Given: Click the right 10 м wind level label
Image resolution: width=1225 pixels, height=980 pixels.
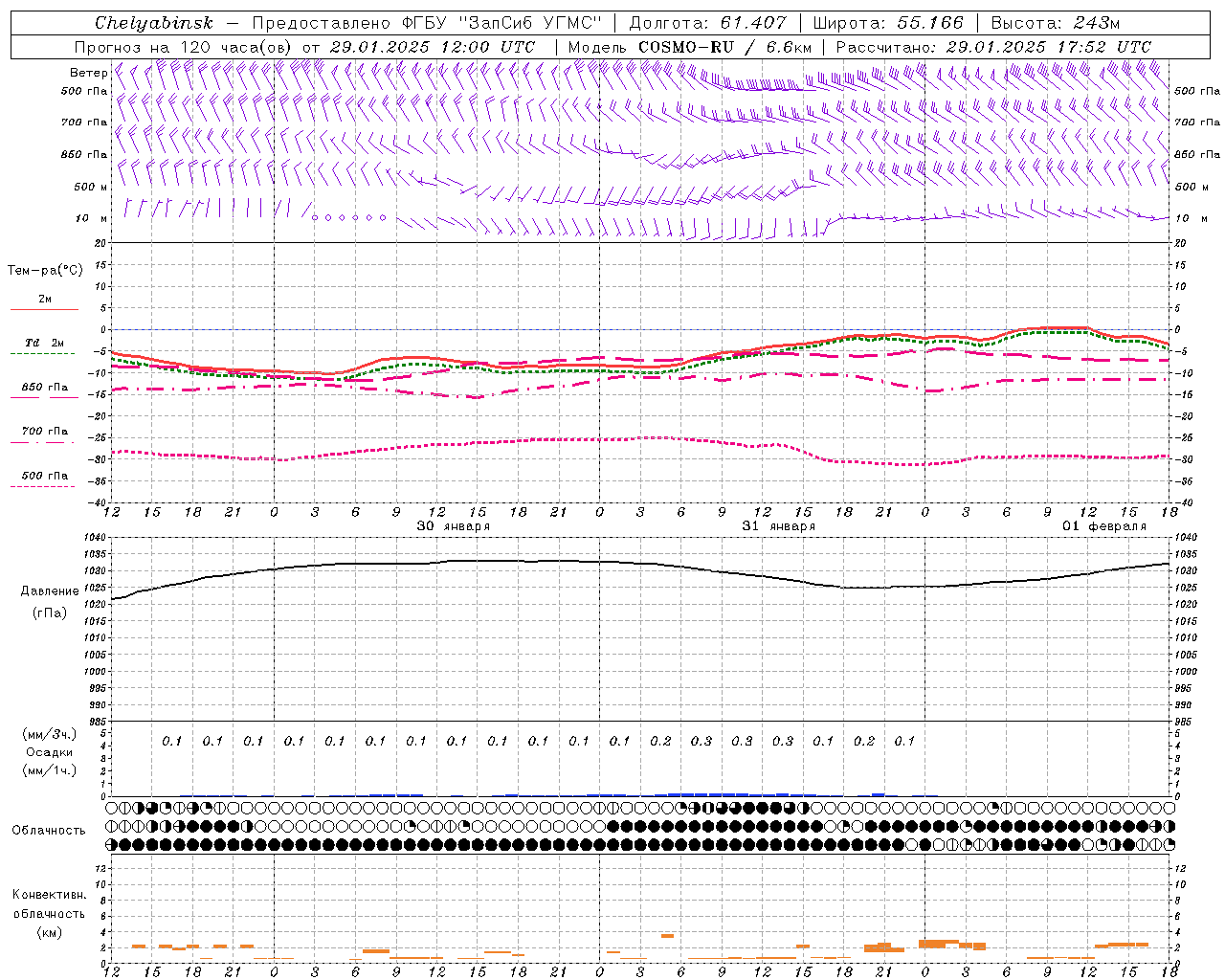Looking at the screenshot, I should (1191, 218).
